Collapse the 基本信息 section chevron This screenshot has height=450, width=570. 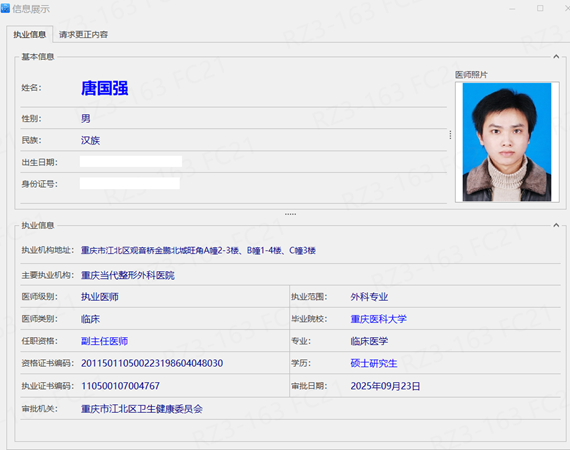click(556, 56)
